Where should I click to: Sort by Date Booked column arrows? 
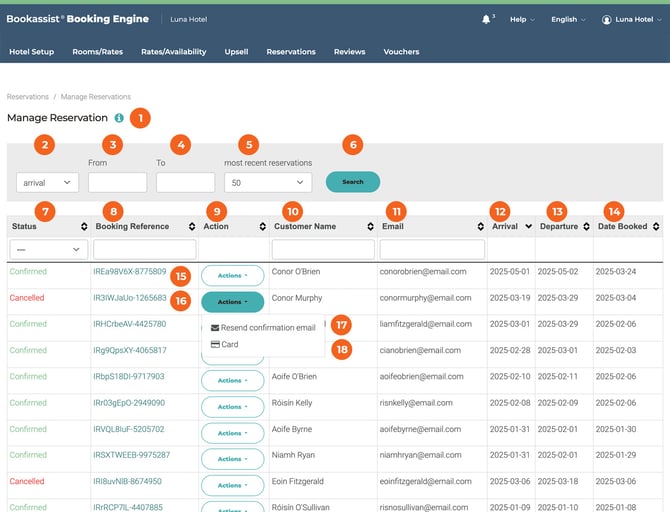click(x=656, y=227)
